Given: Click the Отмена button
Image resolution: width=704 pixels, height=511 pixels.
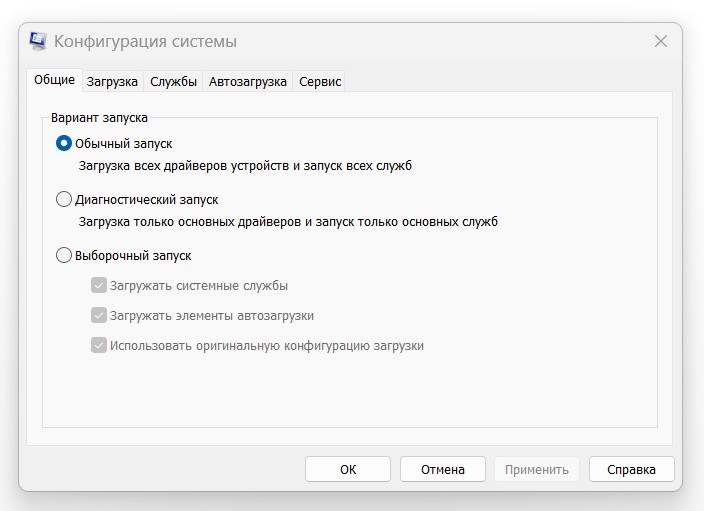Looking at the screenshot, I should 443,469.
